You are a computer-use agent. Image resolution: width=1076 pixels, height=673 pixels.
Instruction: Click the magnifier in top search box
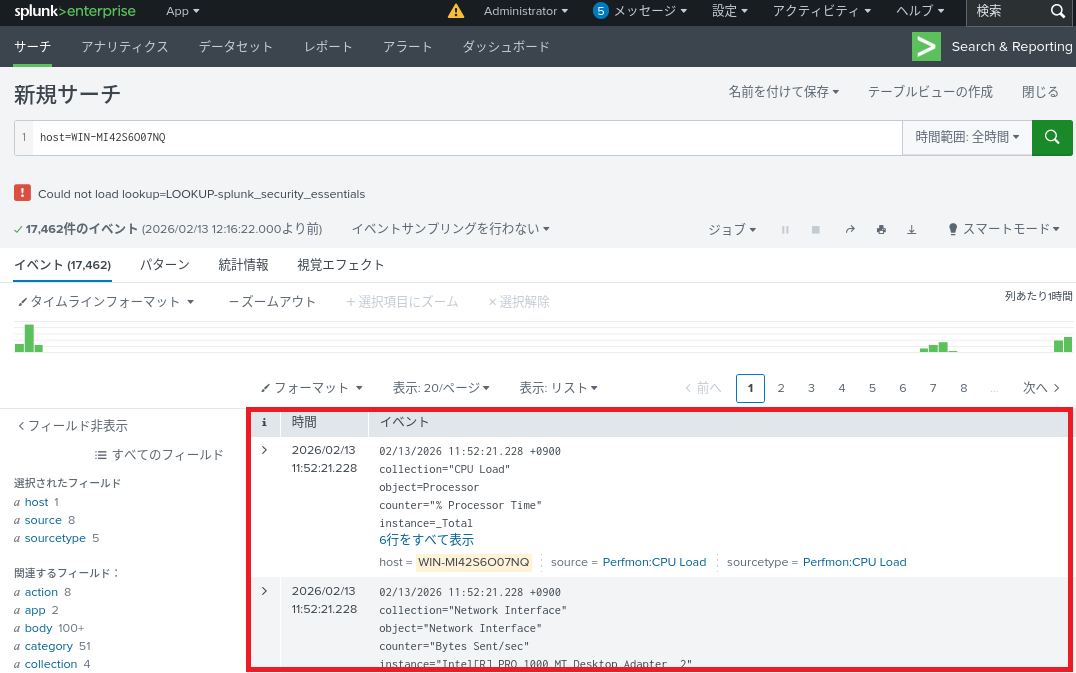[x=1058, y=11]
